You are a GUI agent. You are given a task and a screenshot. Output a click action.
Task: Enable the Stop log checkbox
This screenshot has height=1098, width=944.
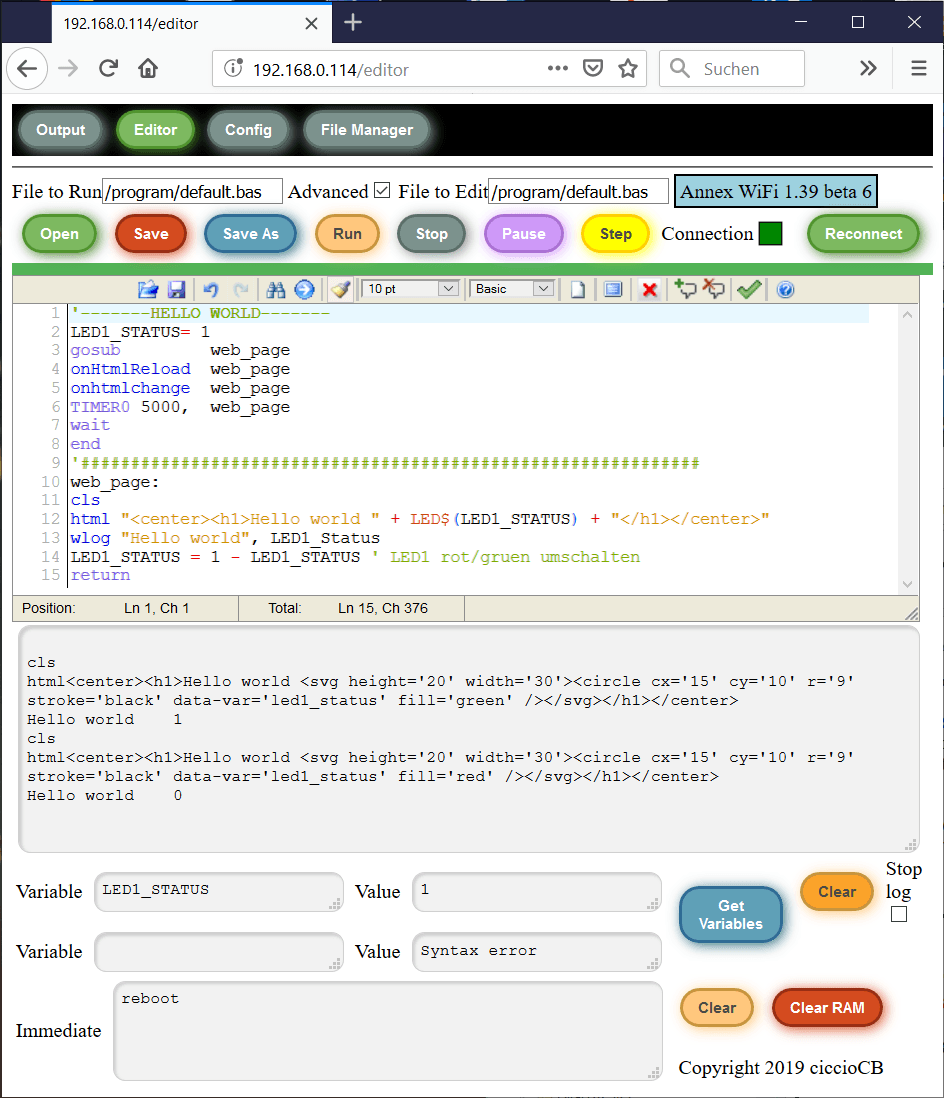pyautogui.click(x=899, y=914)
